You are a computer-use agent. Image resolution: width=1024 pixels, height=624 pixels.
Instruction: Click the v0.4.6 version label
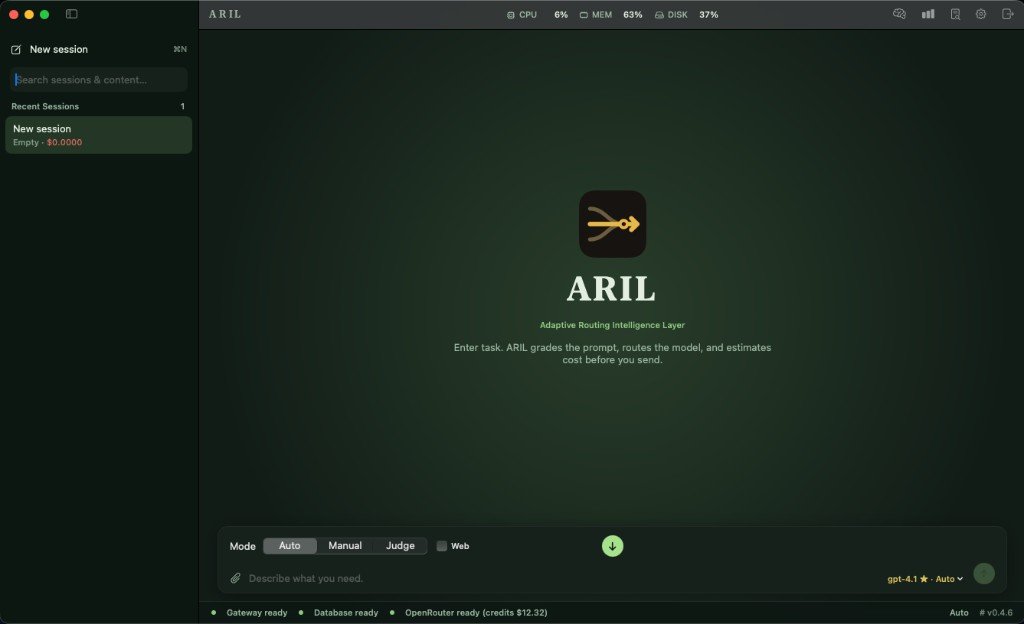[996, 613]
